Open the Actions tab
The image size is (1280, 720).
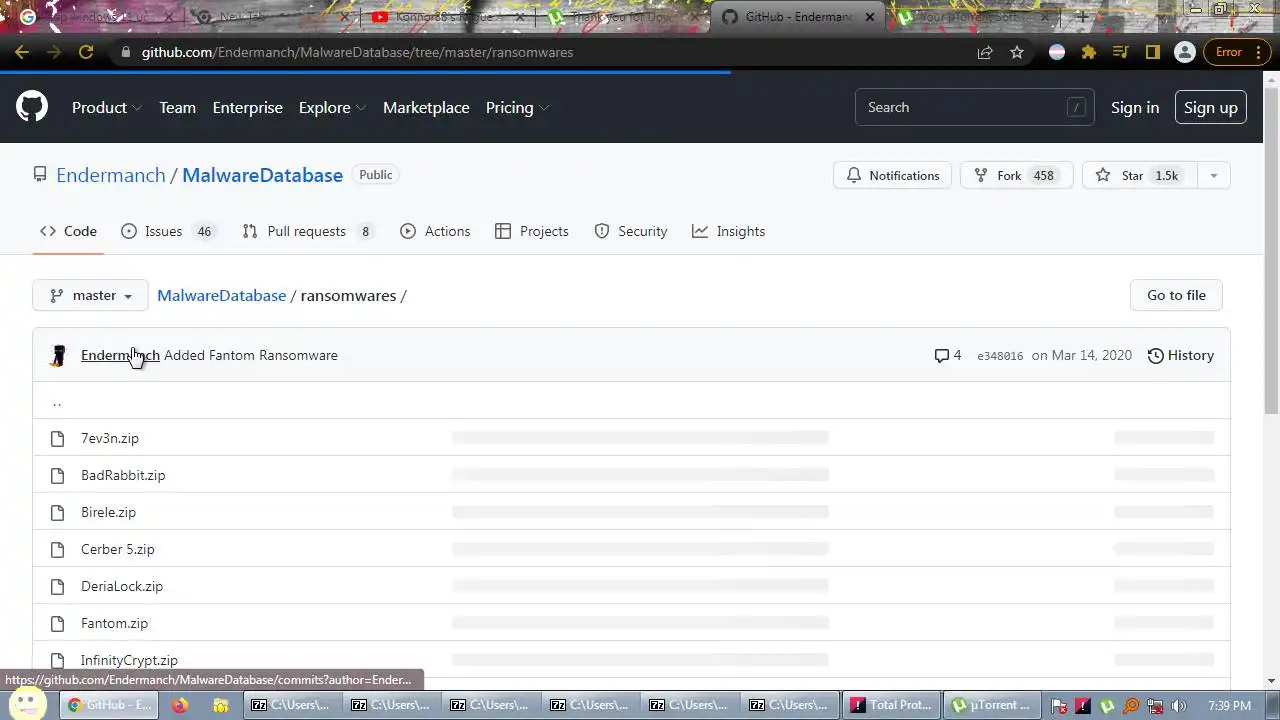click(435, 231)
